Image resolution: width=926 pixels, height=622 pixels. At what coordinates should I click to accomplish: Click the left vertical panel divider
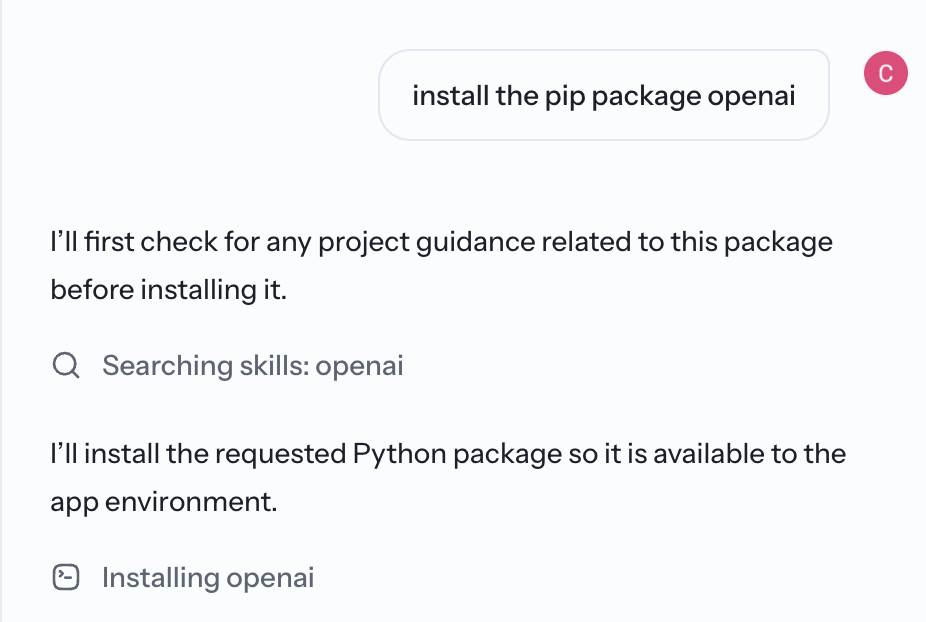pos(1,311)
